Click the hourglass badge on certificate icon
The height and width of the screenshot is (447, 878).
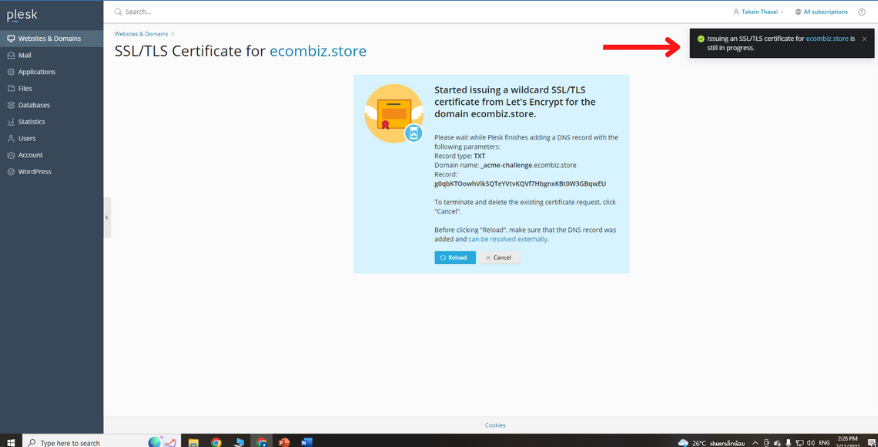pos(413,133)
